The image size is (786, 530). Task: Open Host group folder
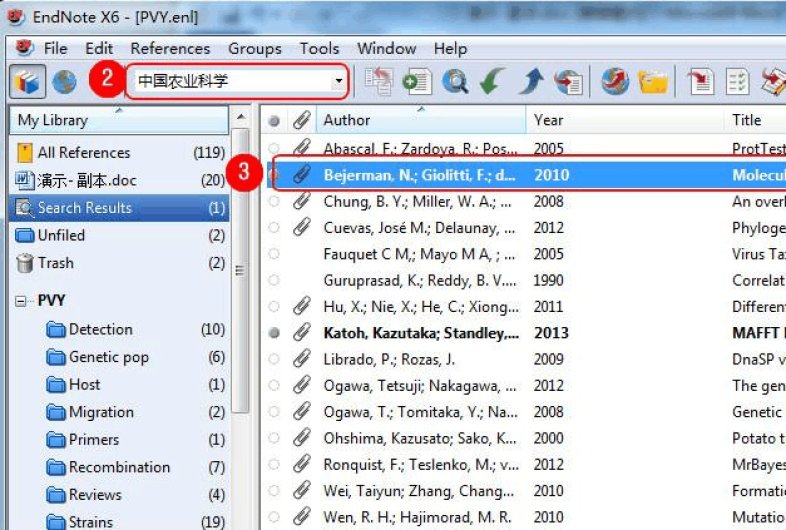134,385
